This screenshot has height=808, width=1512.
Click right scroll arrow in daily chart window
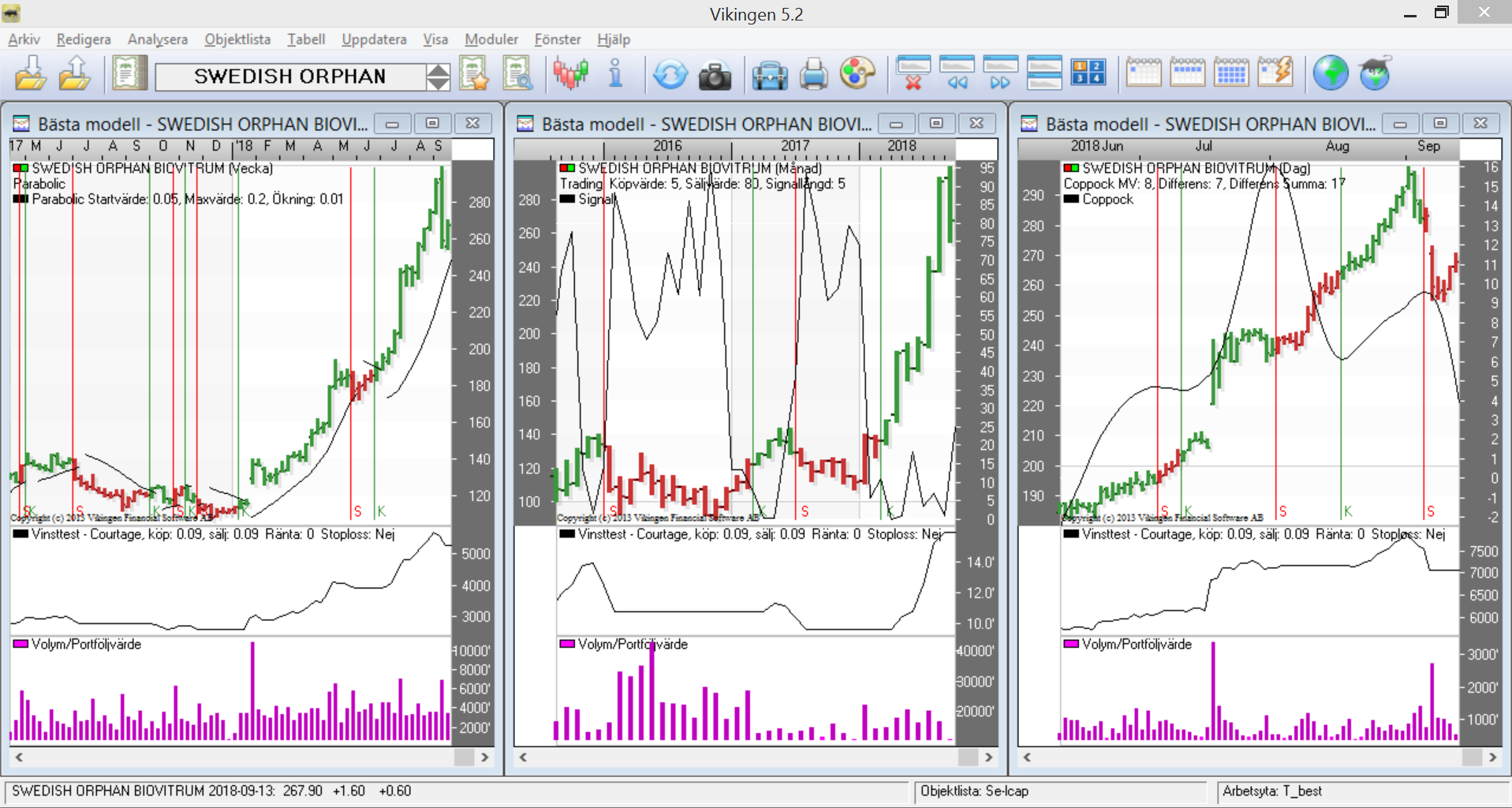[1493, 757]
